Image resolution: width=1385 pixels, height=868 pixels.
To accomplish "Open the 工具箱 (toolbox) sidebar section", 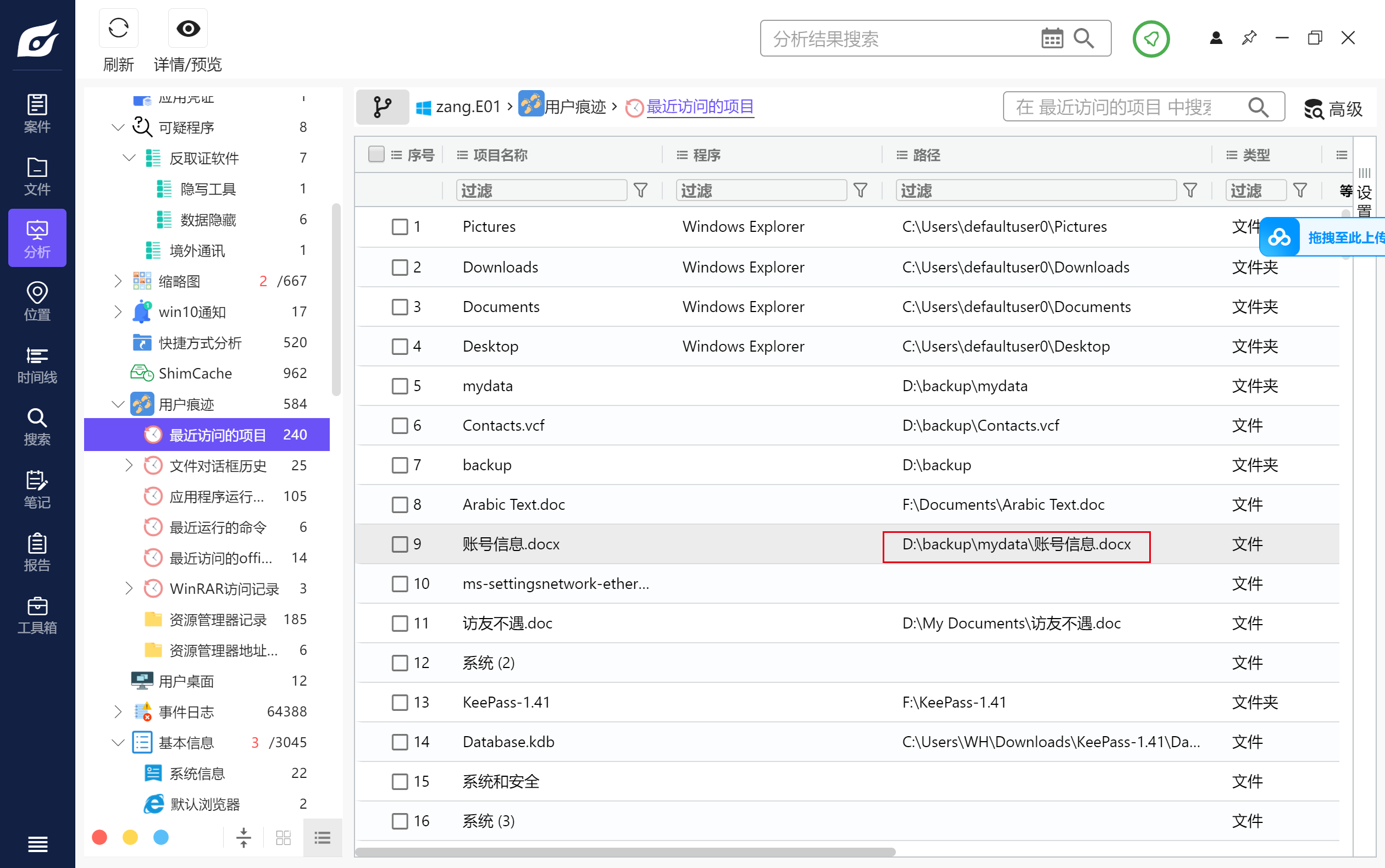I will (x=37, y=615).
